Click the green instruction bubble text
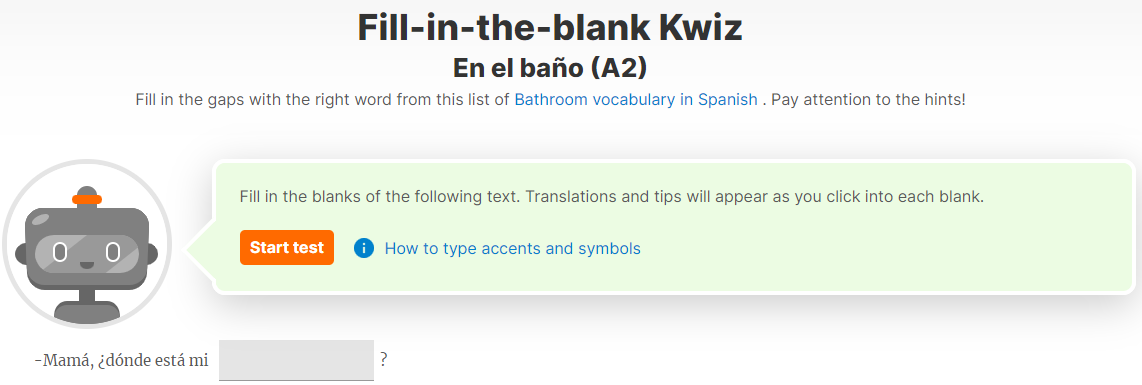Image resolution: width=1142 pixels, height=385 pixels. (612, 197)
